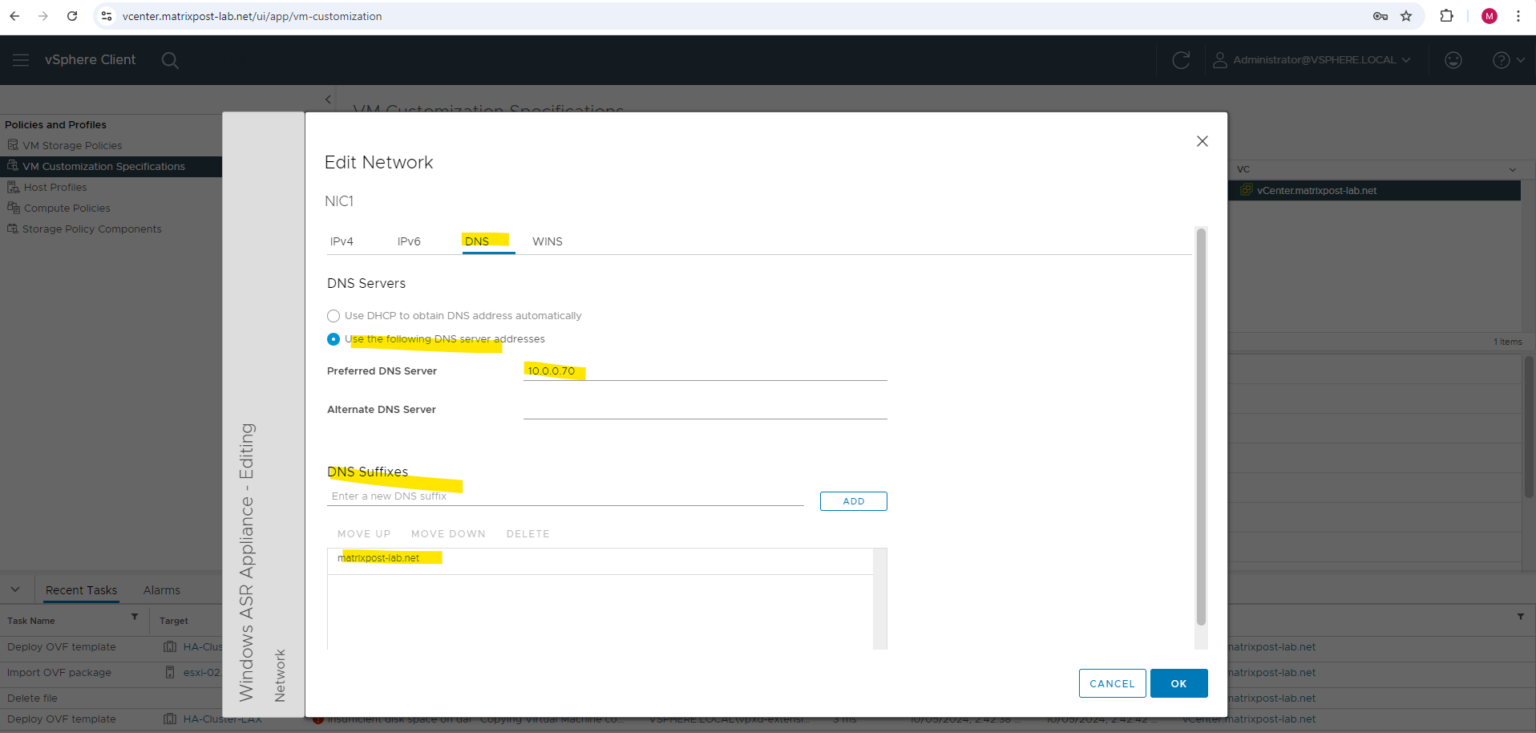
Task: Click the Administrator user icon
Action: tap(1220, 60)
